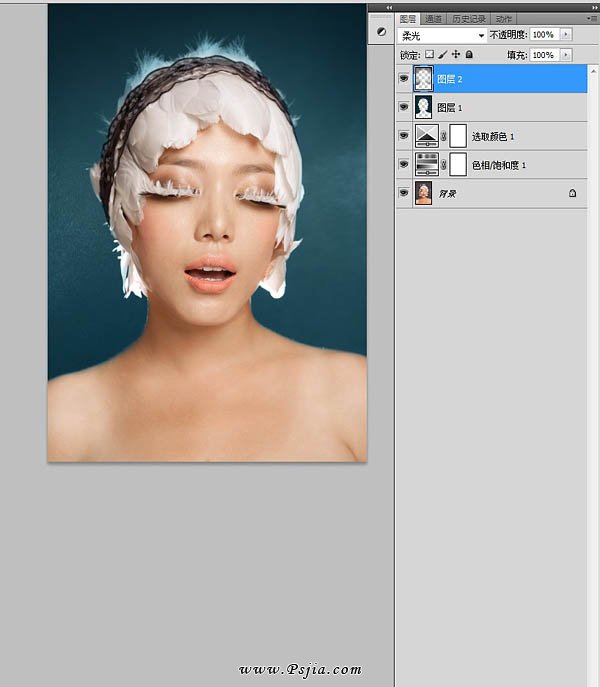Screen dimensions: 600x687
Task: Click the layer mask link icon on 选取颜色 1
Action: 444,135
